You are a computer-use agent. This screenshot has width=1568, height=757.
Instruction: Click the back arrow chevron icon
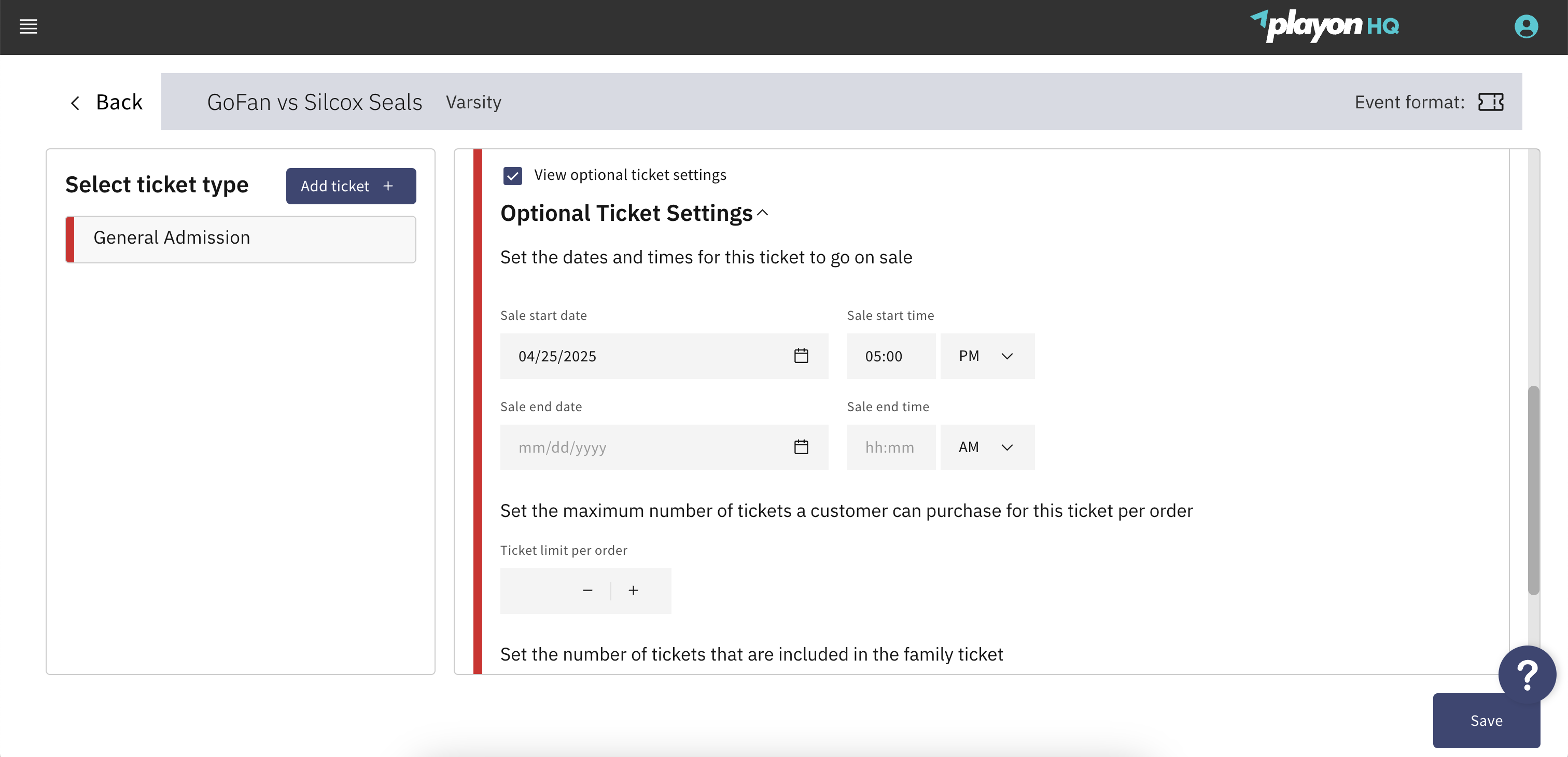coord(74,102)
